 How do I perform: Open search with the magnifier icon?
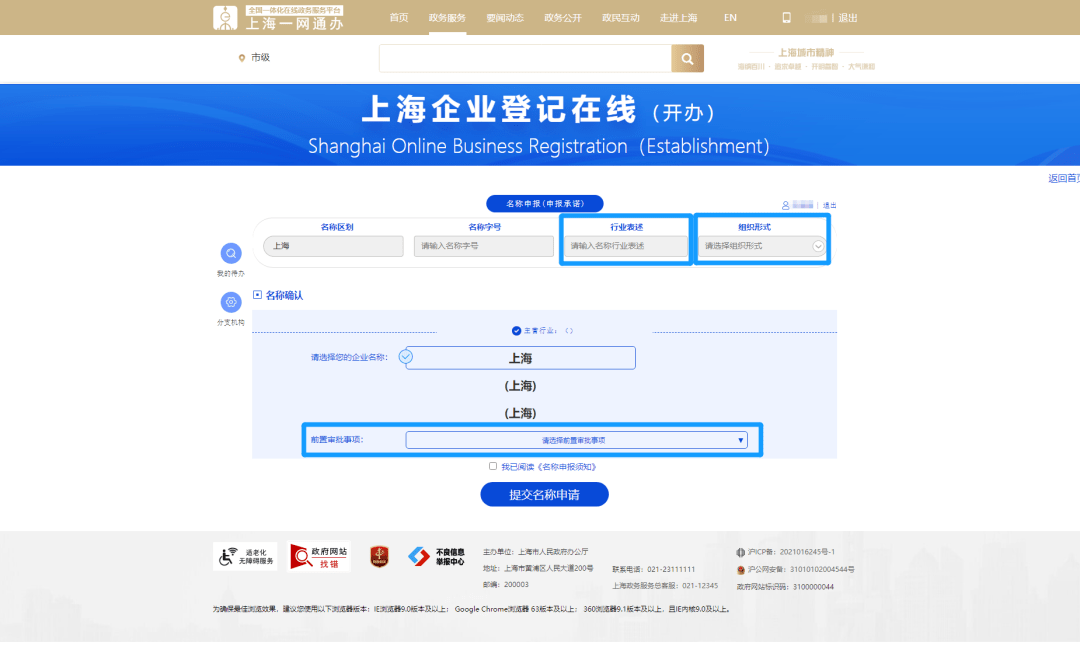point(687,58)
